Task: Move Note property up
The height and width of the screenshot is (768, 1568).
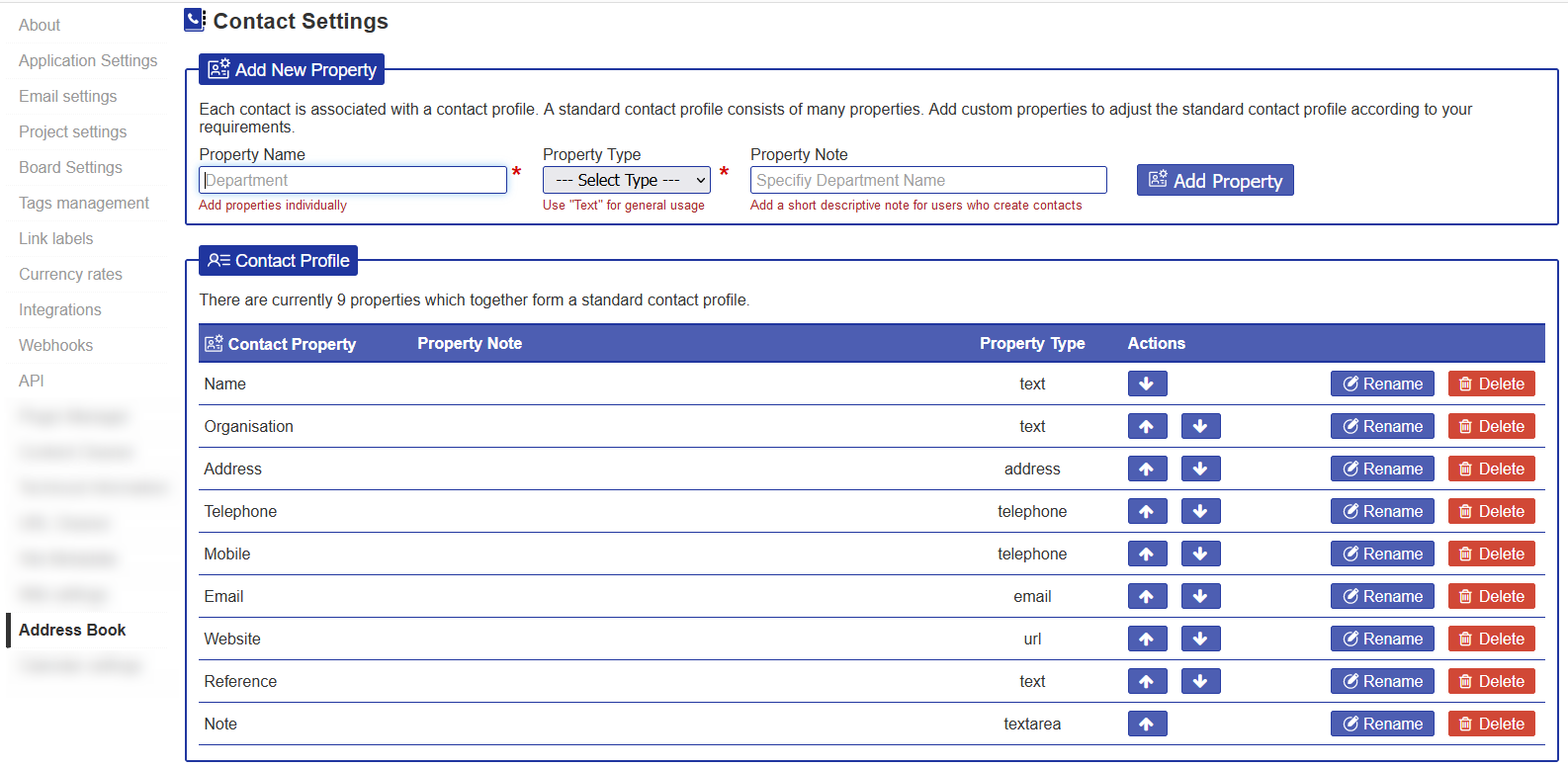Action: 1147,724
